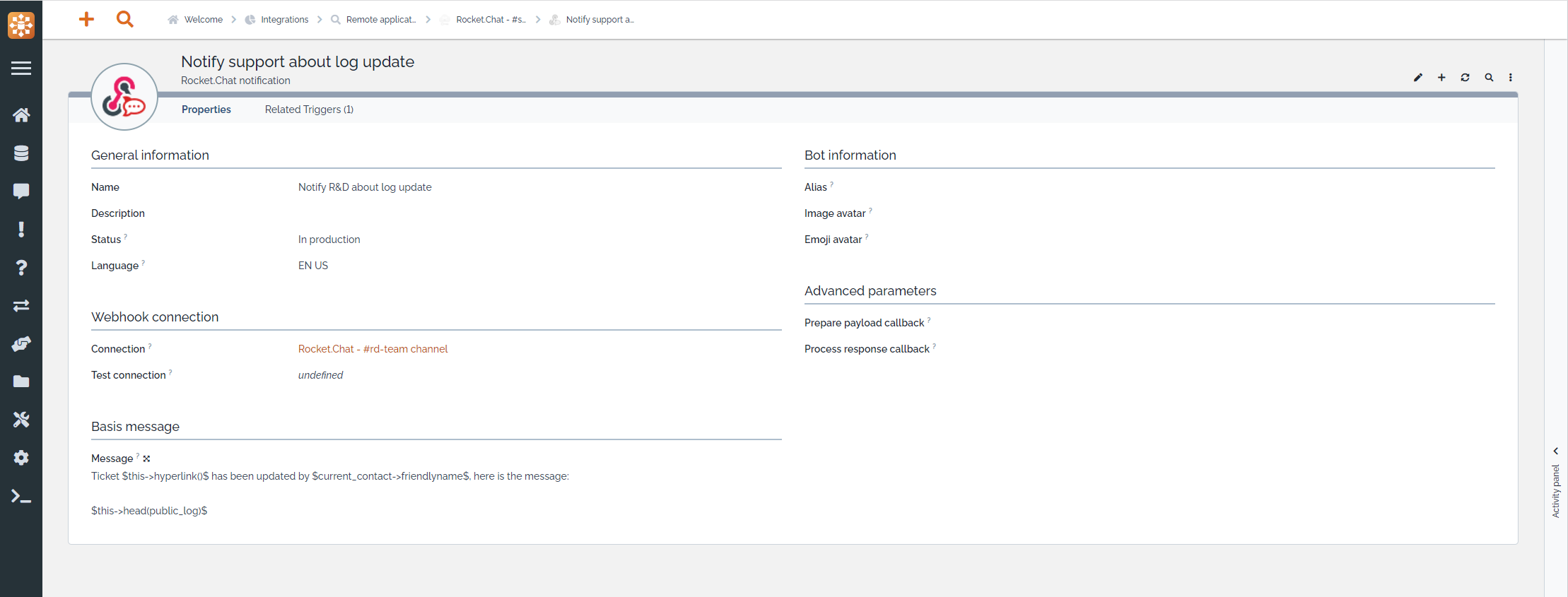Click the Rocket.Chat webhook logo
The height and width of the screenshot is (597, 1568).
(x=124, y=97)
